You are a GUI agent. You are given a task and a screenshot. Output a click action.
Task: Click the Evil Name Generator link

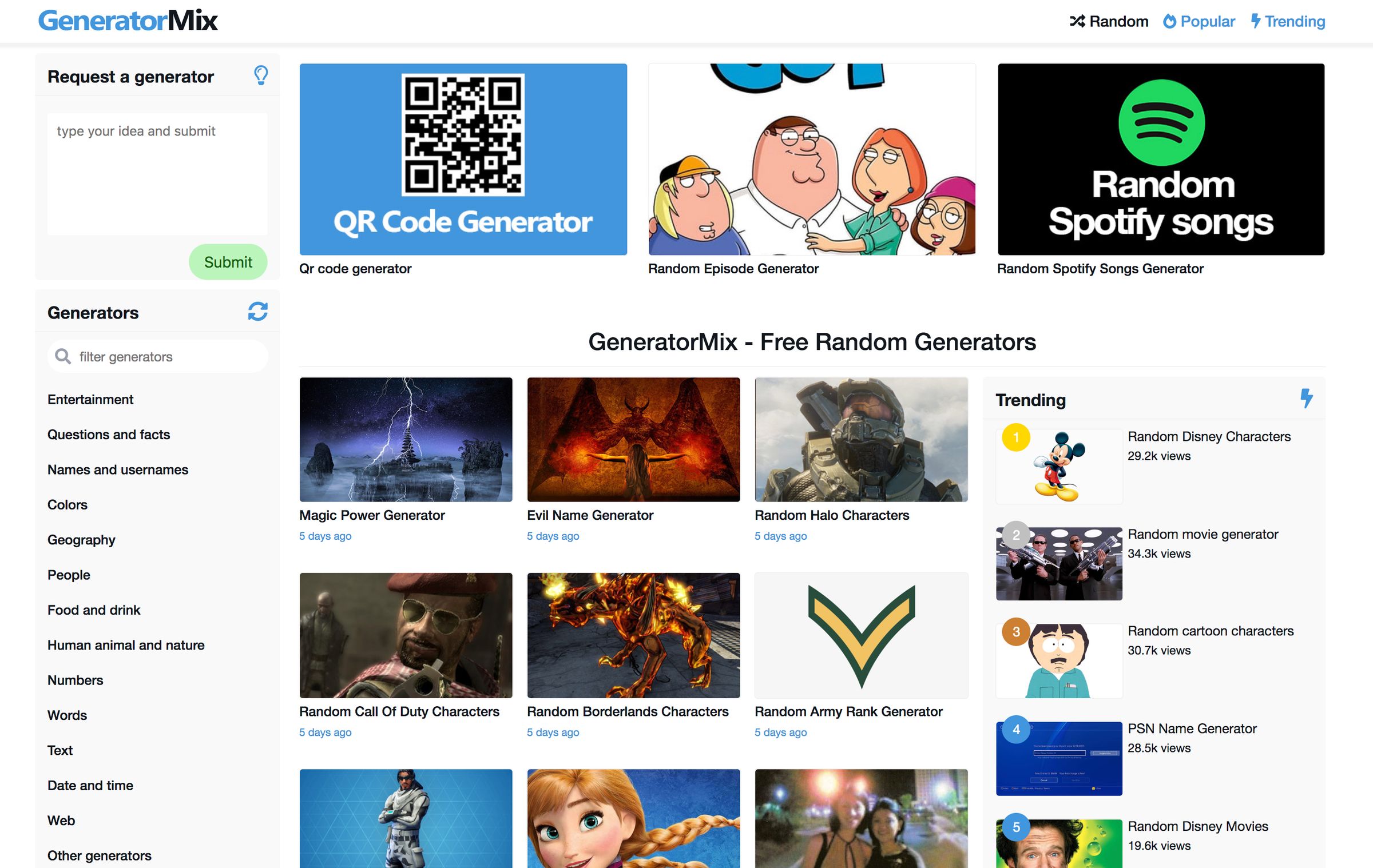coord(590,515)
